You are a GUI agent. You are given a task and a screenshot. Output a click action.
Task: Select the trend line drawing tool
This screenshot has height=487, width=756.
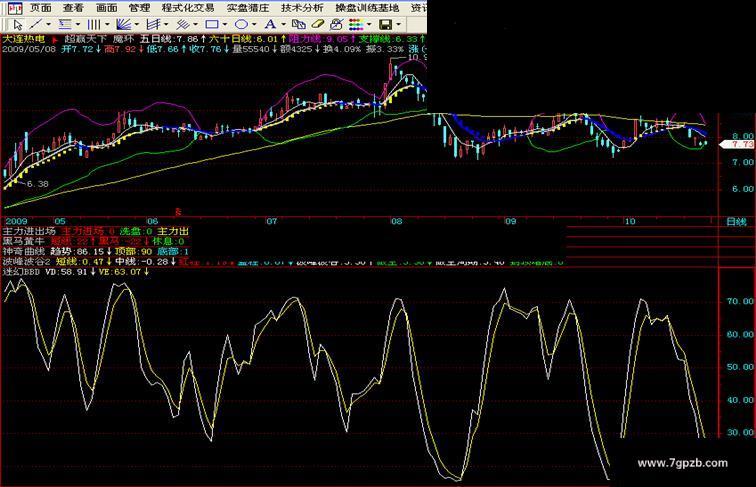[36, 24]
